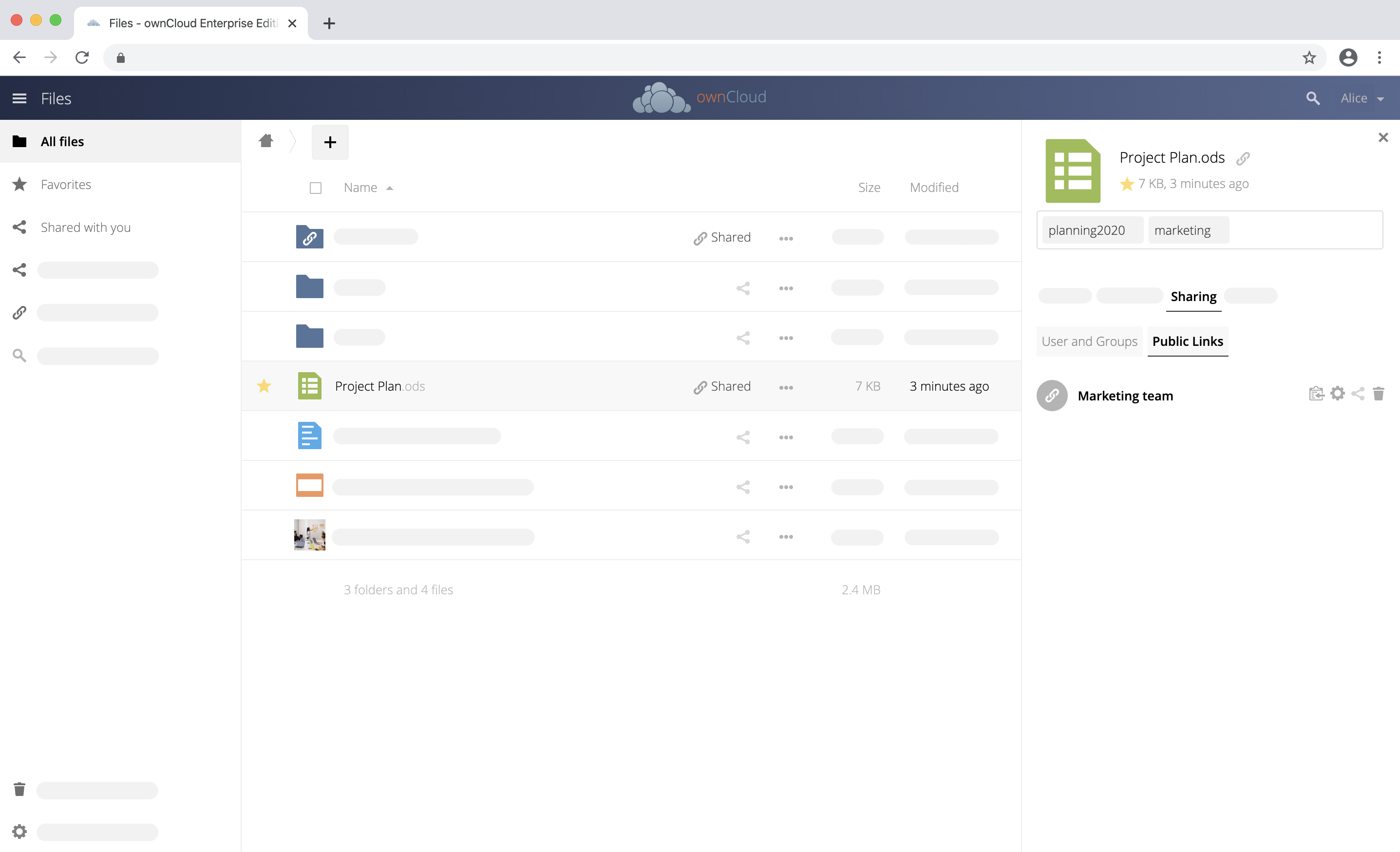Click the chain link icon on Project Plan row

697,386
